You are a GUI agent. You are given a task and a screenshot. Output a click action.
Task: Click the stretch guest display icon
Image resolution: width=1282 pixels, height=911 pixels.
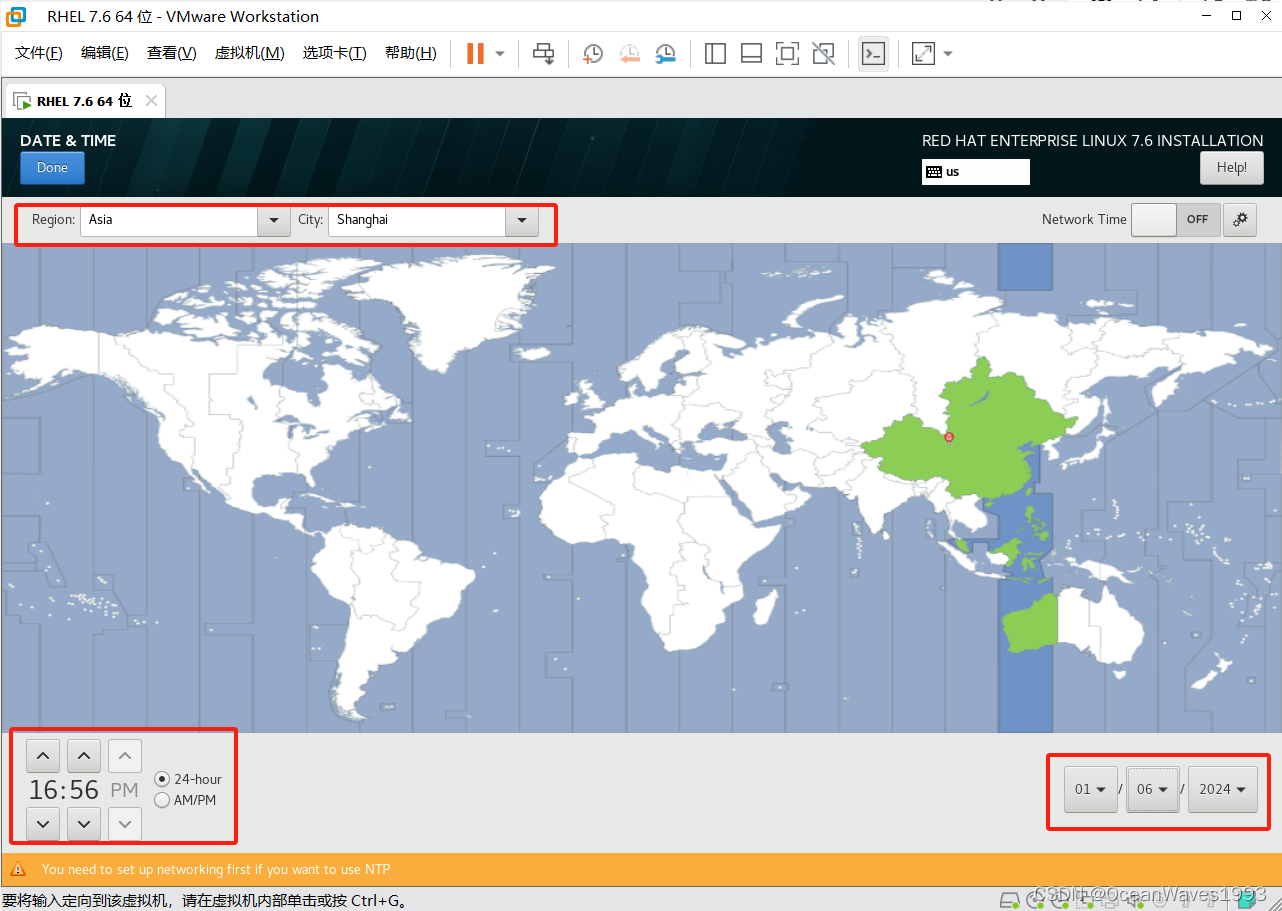coord(923,54)
